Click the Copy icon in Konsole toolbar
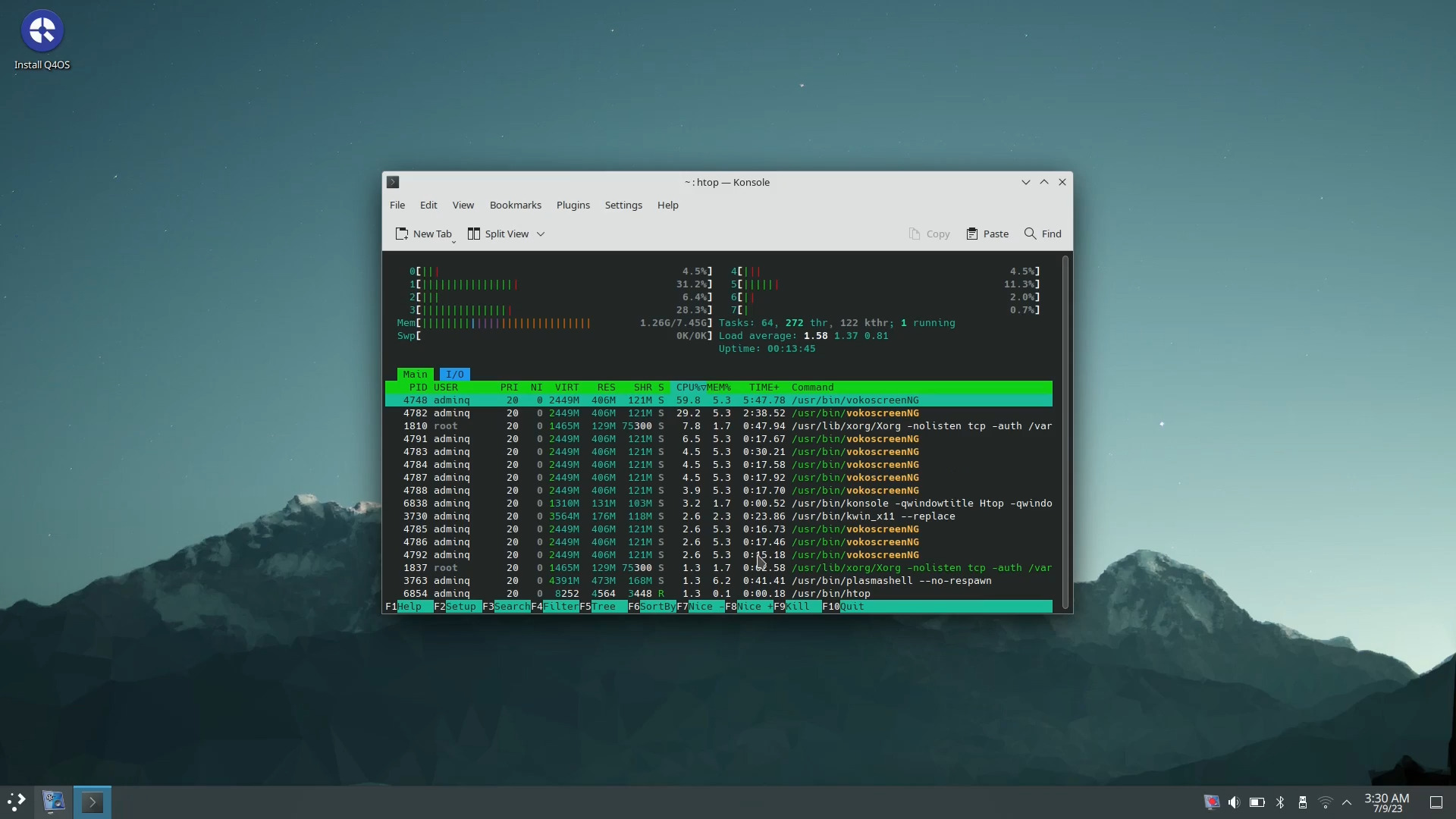The image size is (1456, 819). point(930,234)
